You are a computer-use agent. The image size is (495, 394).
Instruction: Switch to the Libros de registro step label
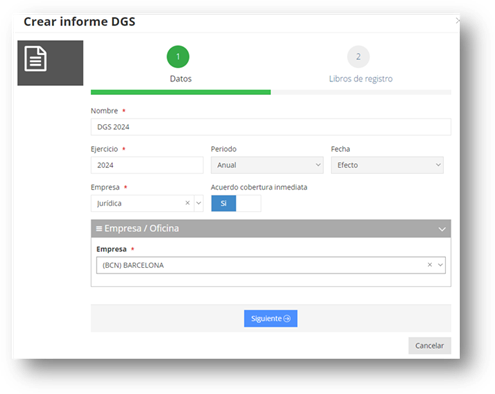click(x=361, y=79)
